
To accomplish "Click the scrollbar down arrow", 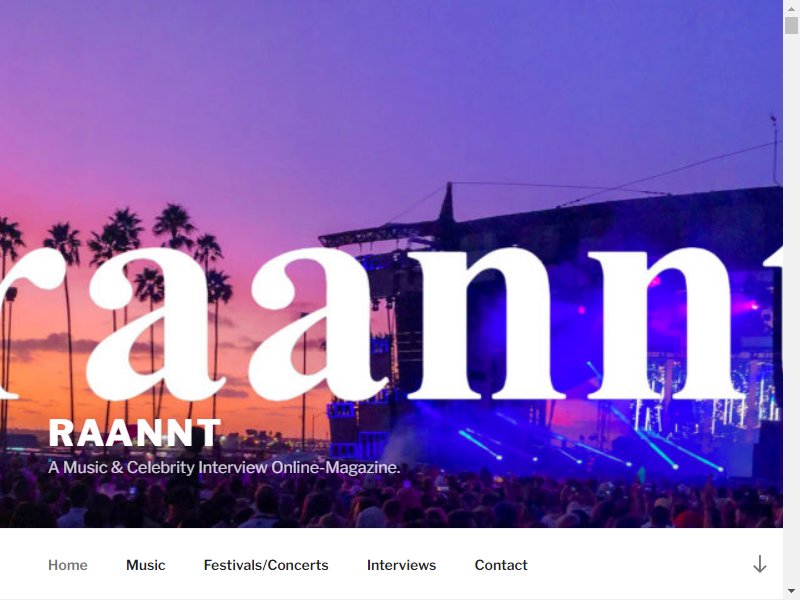I will pyautogui.click(x=791, y=591).
